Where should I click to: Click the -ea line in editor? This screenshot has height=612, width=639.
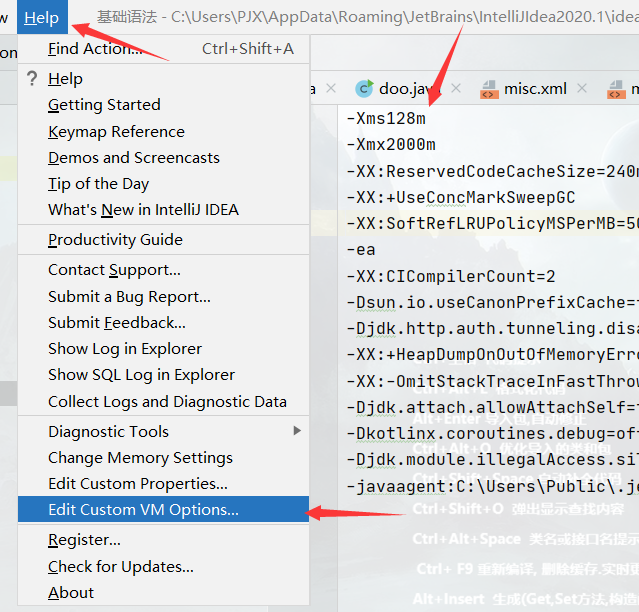(361, 250)
